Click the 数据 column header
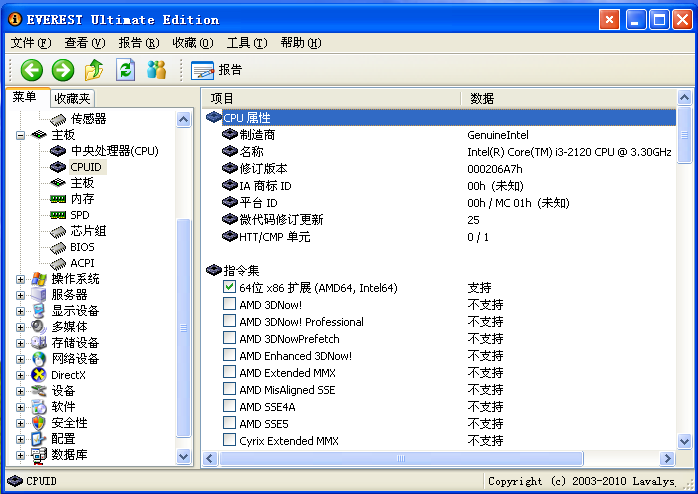This screenshot has width=698, height=494. tap(568, 98)
